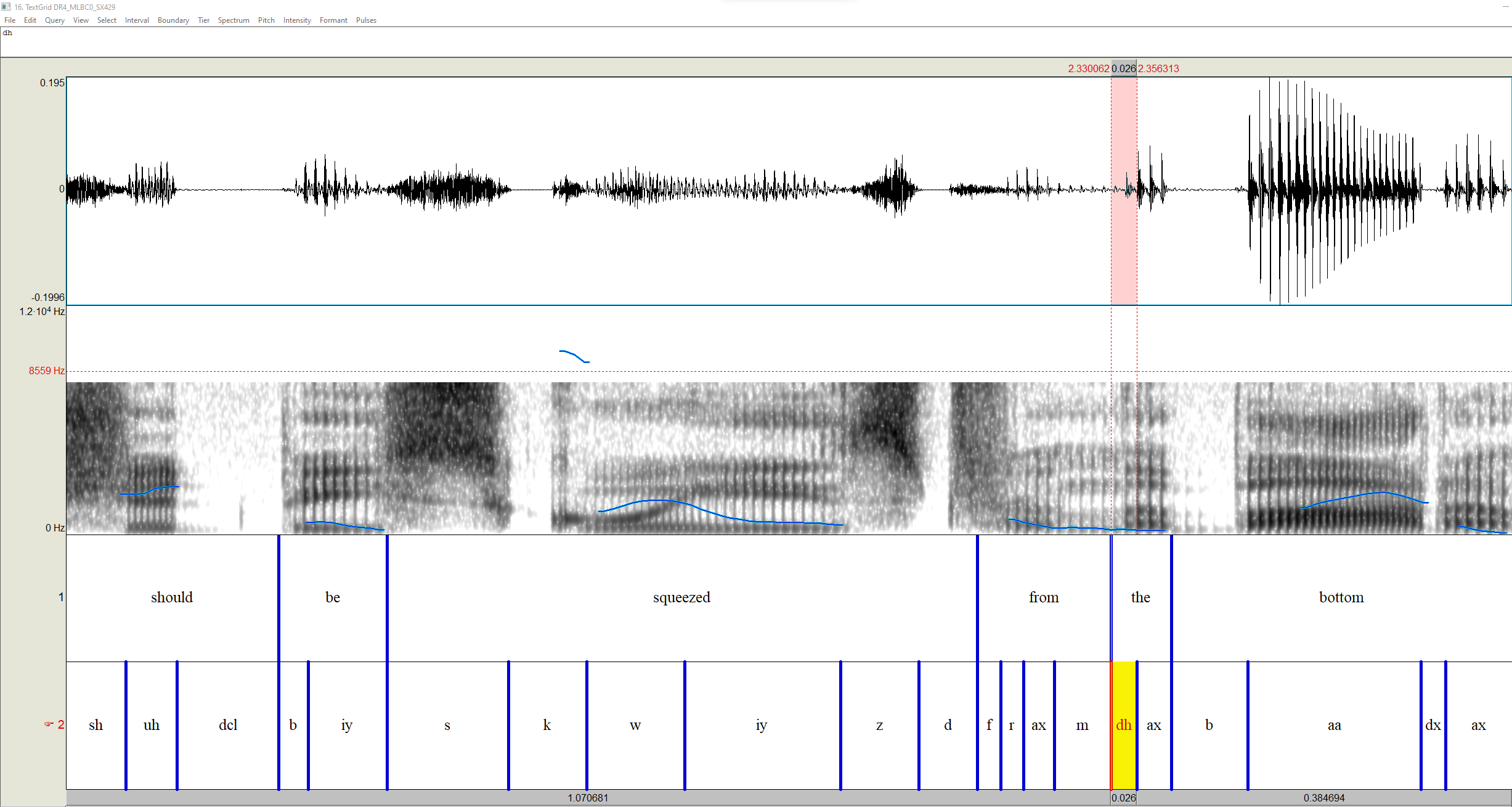Open the Query menu

pos(54,20)
